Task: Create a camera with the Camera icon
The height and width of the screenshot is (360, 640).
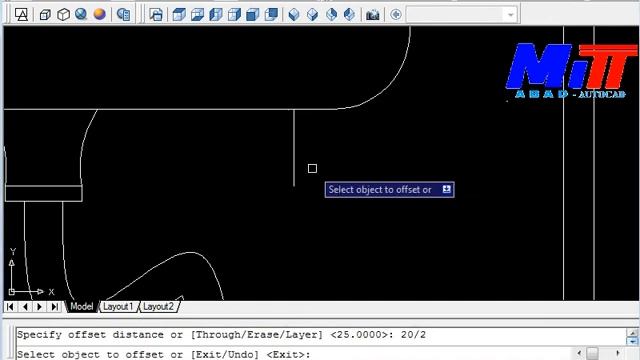Action: point(372,15)
